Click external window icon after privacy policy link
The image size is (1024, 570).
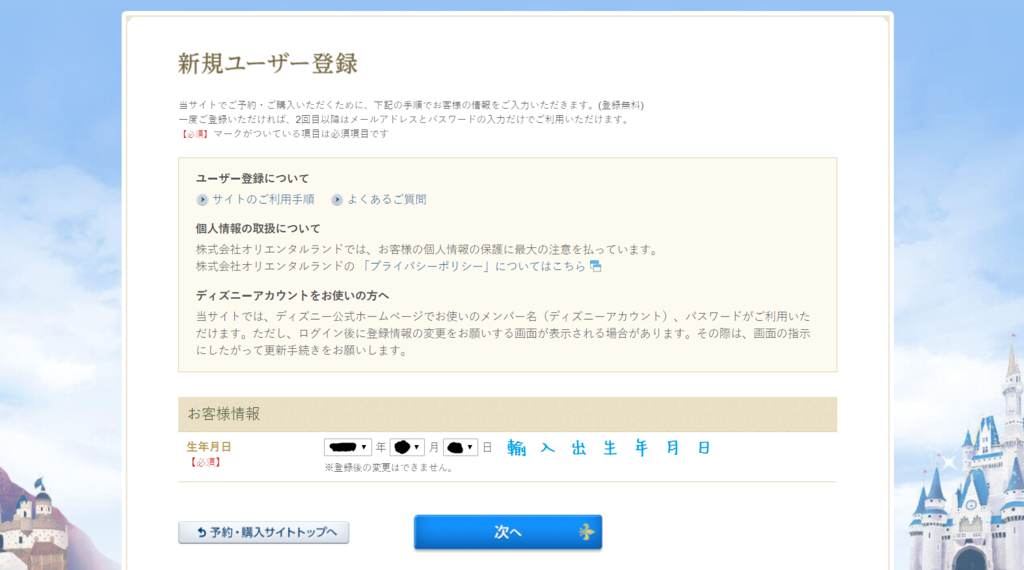click(595, 266)
